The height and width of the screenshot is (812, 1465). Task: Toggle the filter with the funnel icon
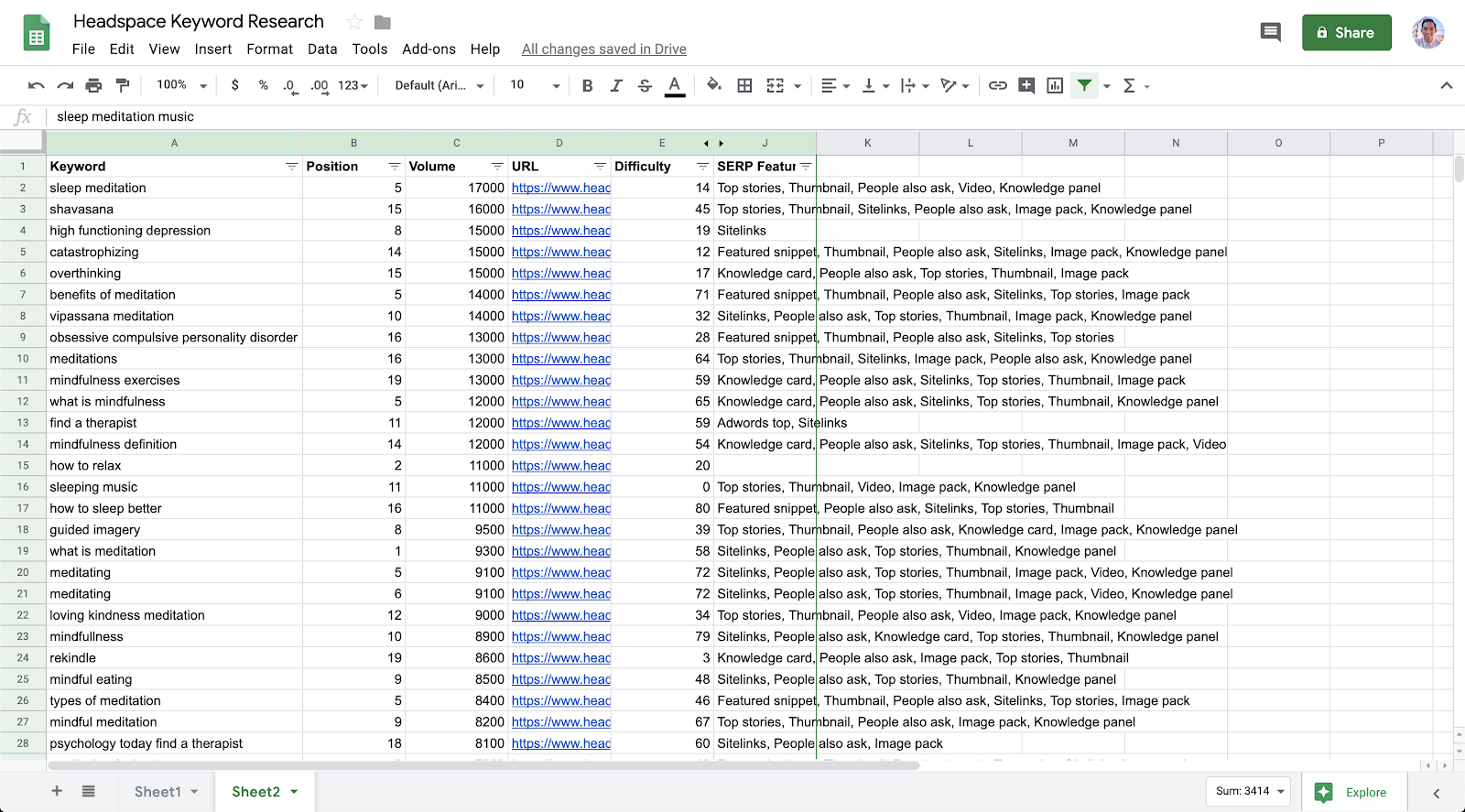pyautogui.click(x=1084, y=85)
